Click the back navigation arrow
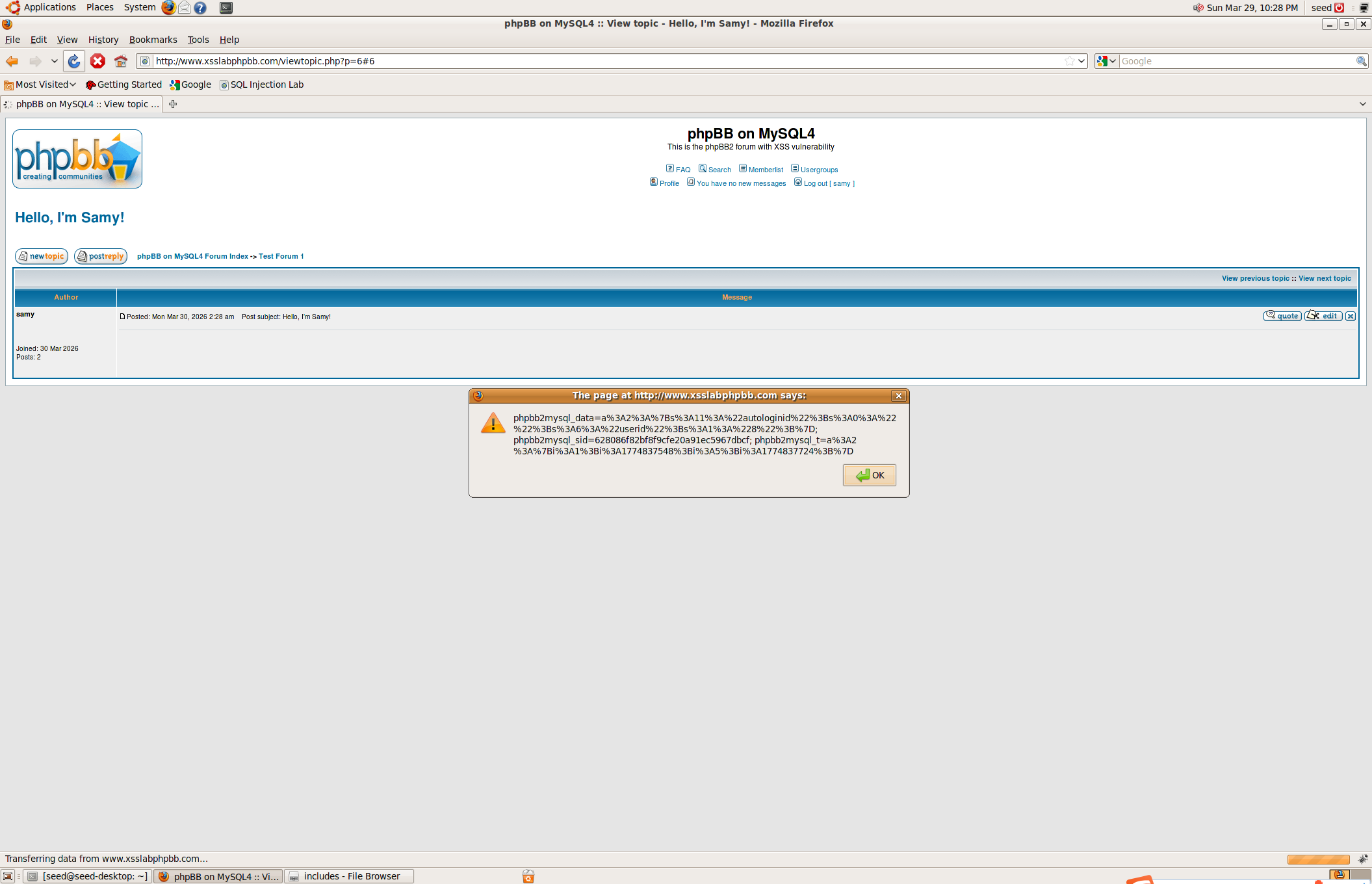The height and width of the screenshot is (884, 1372). [x=12, y=61]
